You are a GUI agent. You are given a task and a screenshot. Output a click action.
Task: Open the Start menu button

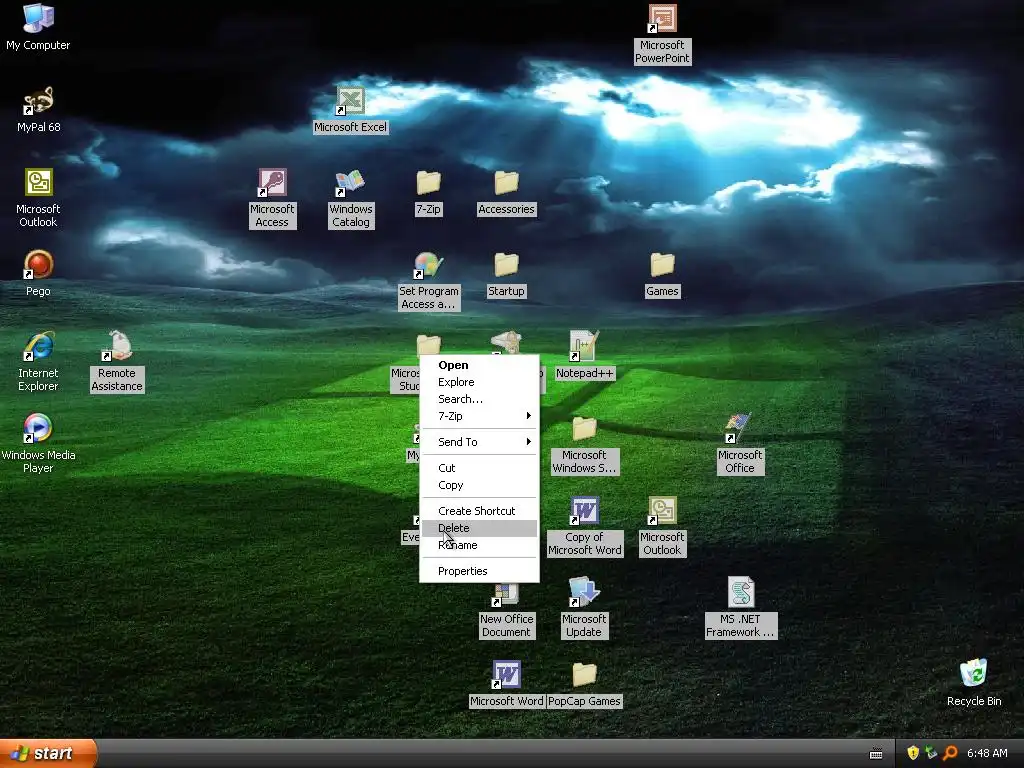(x=48, y=754)
